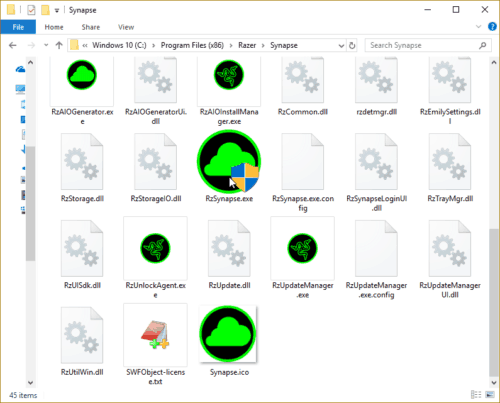Open the Home ribbon tab
This screenshot has width=500, height=403.
tap(54, 27)
